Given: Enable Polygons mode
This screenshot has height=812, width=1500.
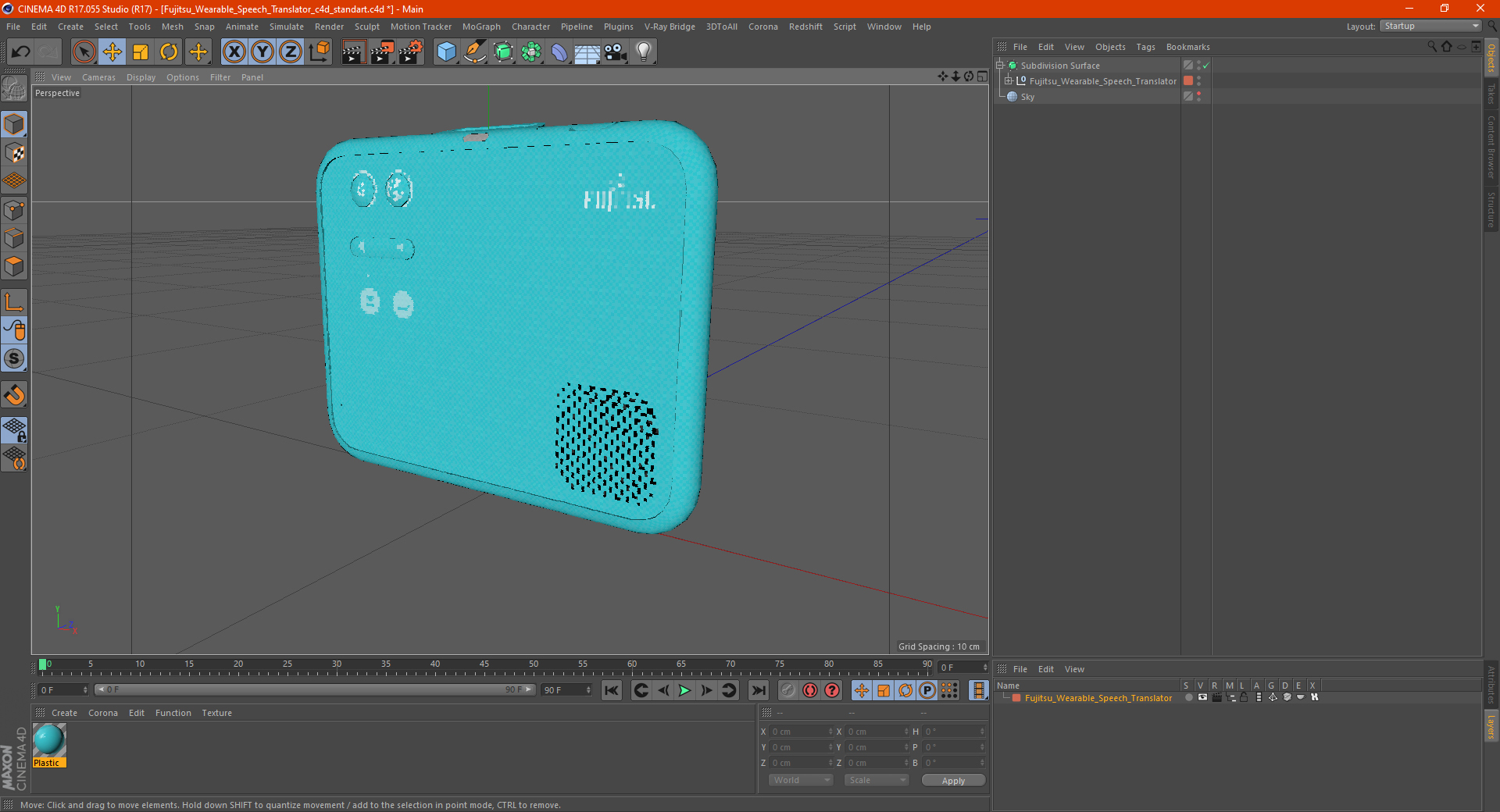Looking at the screenshot, I should [14, 266].
